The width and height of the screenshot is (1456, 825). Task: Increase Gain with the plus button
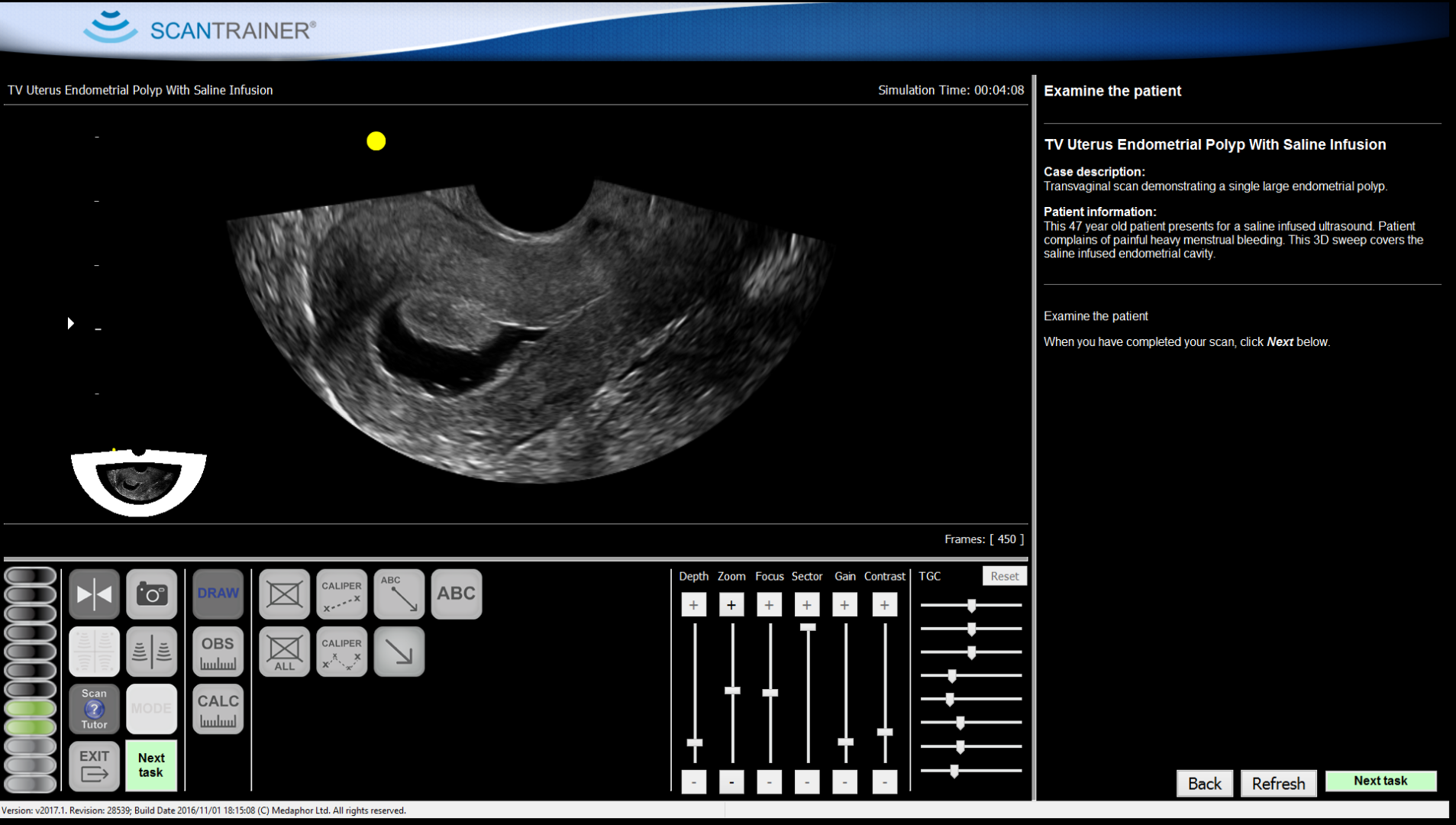point(844,605)
